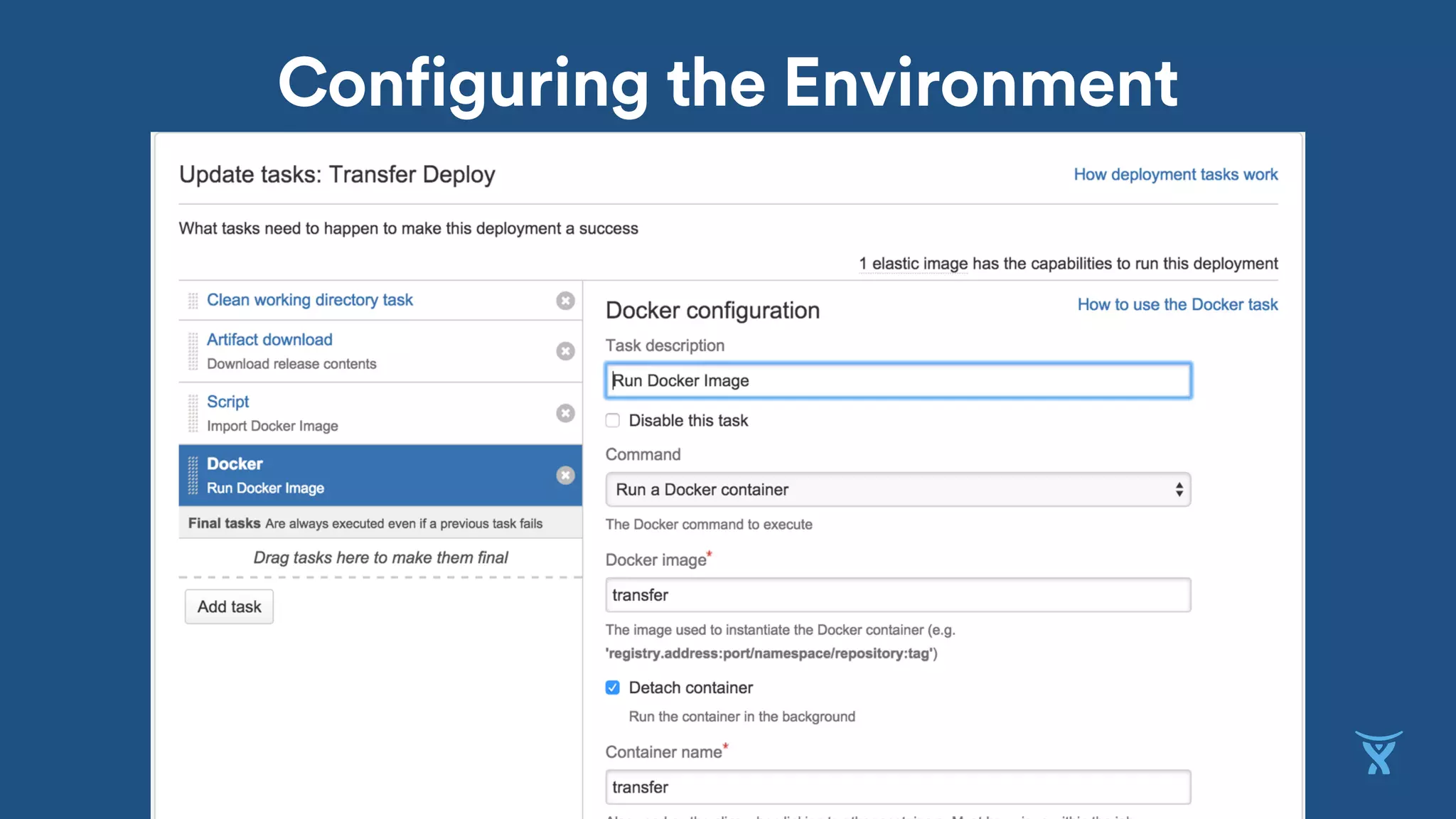This screenshot has width=1456, height=819.
Task: Enable the Disable this task checkbox
Action: (x=613, y=420)
